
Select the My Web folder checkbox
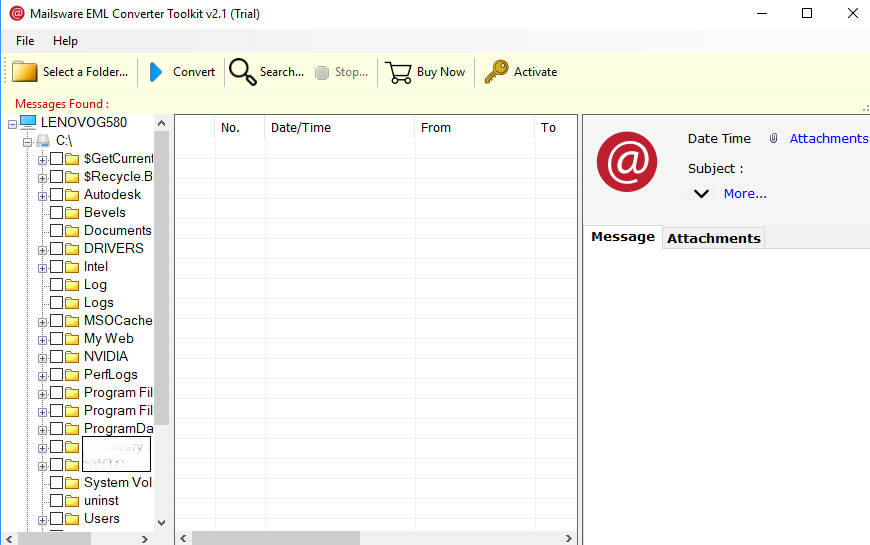(x=56, y=339)
